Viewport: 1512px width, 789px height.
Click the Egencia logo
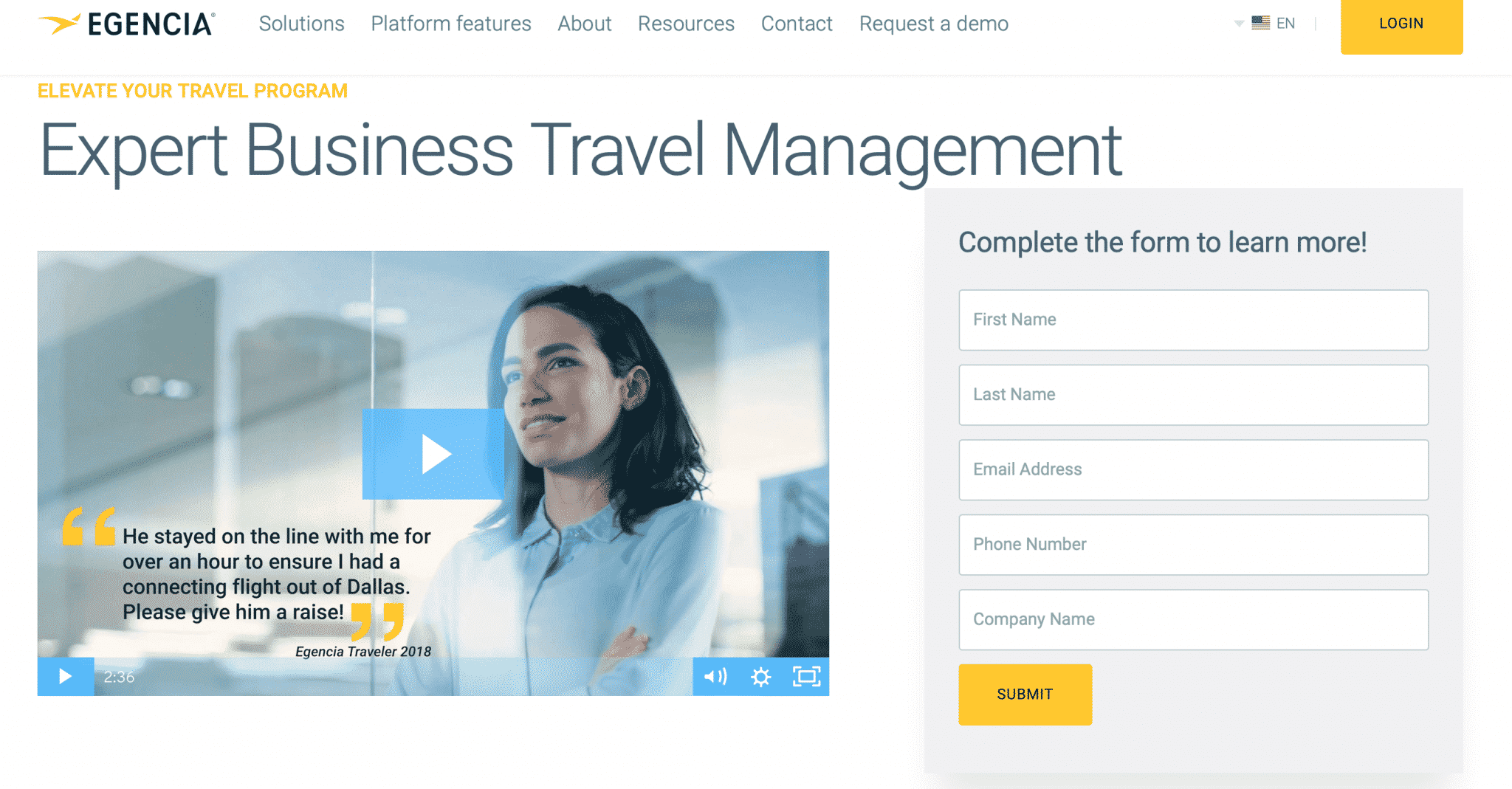(126, 24)
